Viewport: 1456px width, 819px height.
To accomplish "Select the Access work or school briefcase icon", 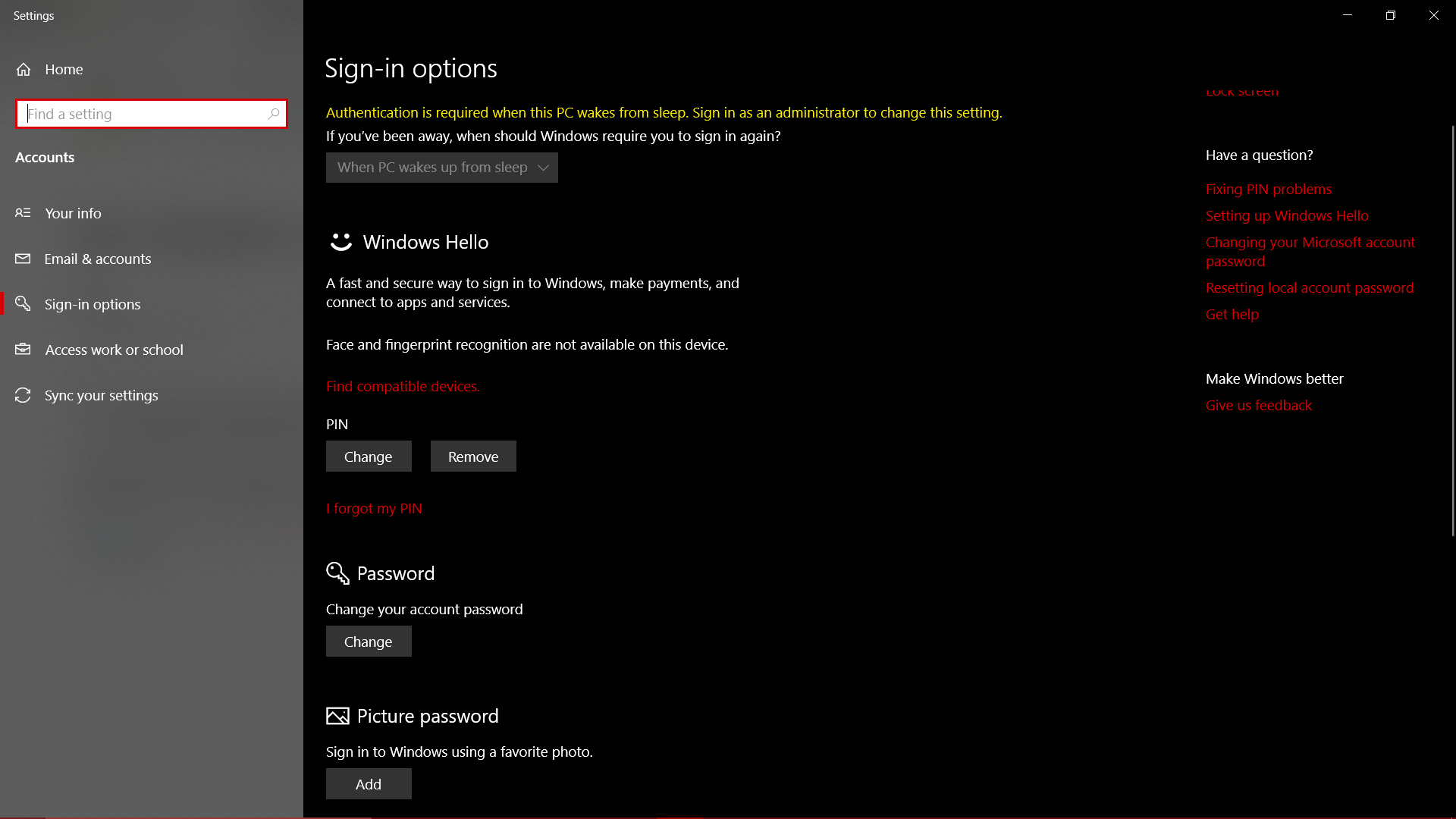I will (x=24, y=350).
